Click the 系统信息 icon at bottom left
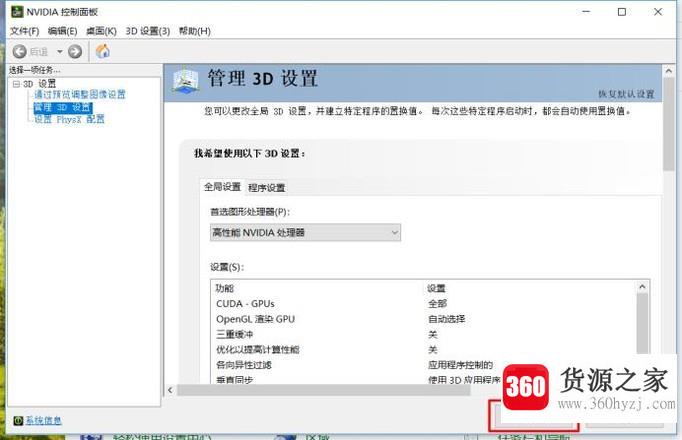The image size is (682, 440). pos(18,420)
